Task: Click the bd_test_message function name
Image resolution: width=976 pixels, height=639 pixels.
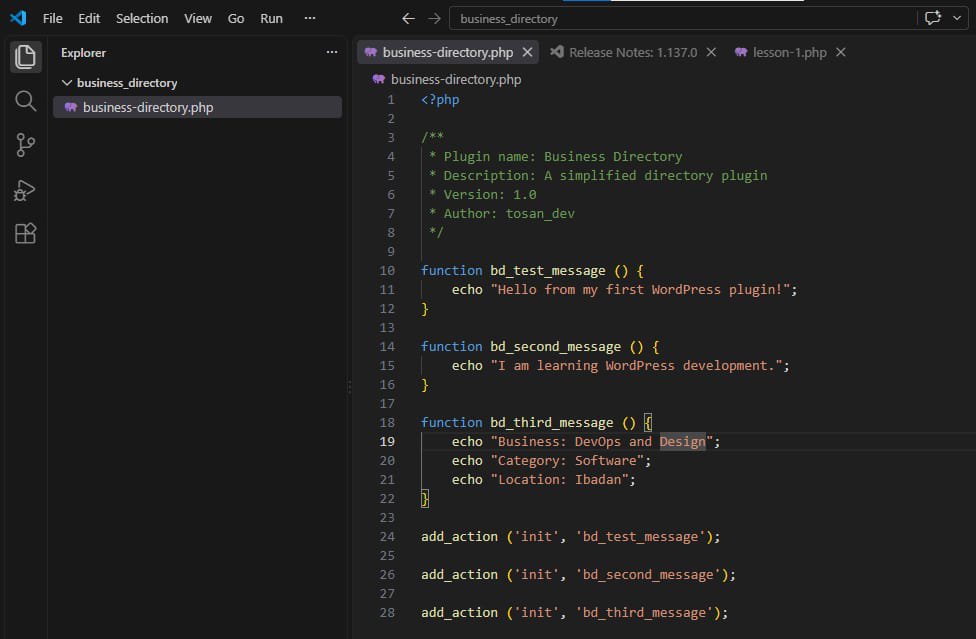Action: (548, 271)
